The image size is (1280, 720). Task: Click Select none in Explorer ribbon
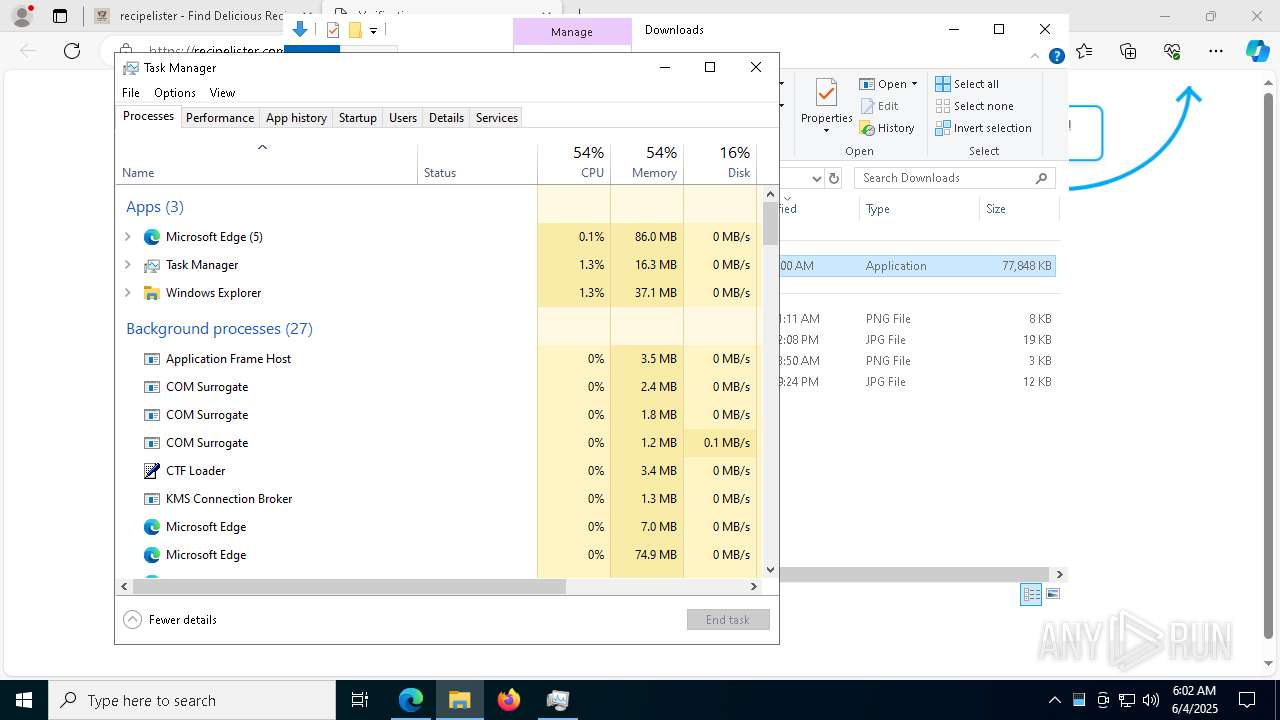pos(975,106)
